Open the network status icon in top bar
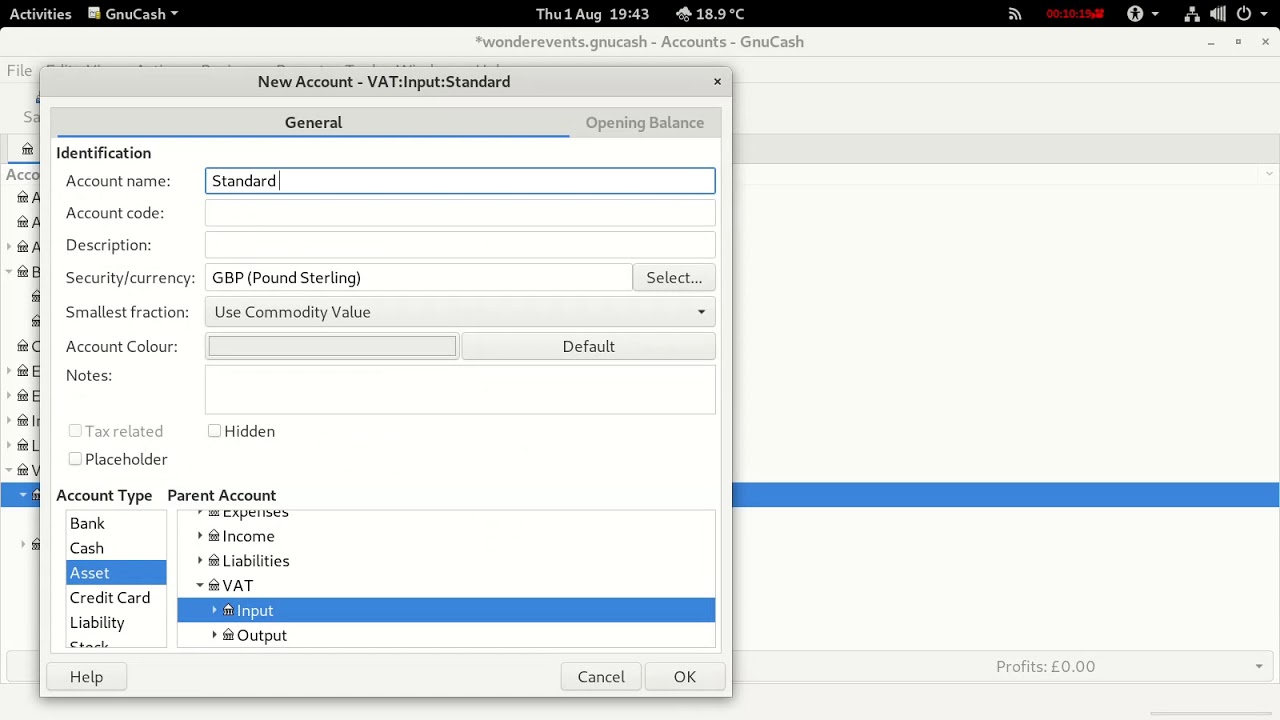This screenshot has width=1280, height=720. pyautogui.click(x=1192, y=14)
